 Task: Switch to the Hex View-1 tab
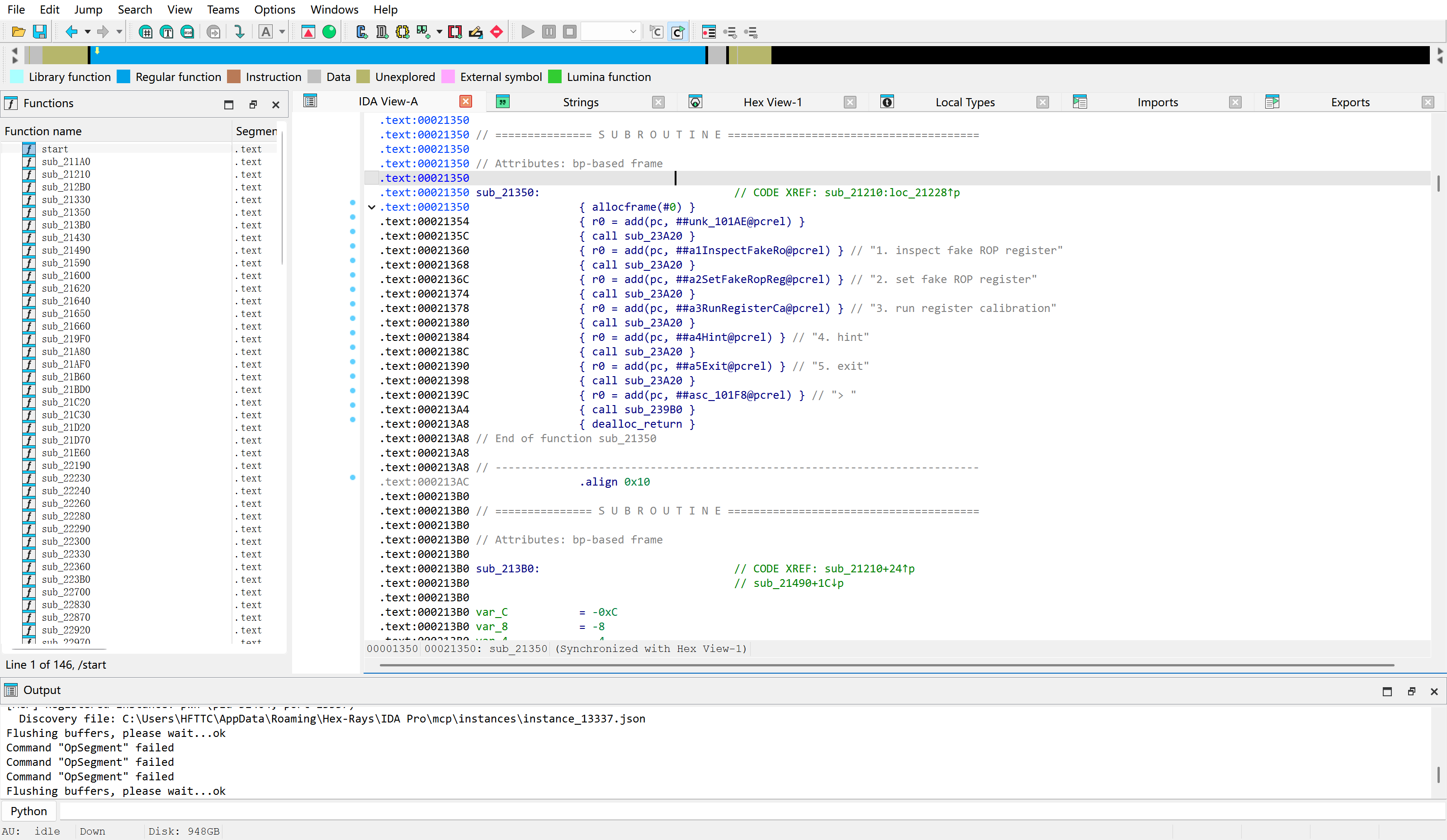(772, 102)
